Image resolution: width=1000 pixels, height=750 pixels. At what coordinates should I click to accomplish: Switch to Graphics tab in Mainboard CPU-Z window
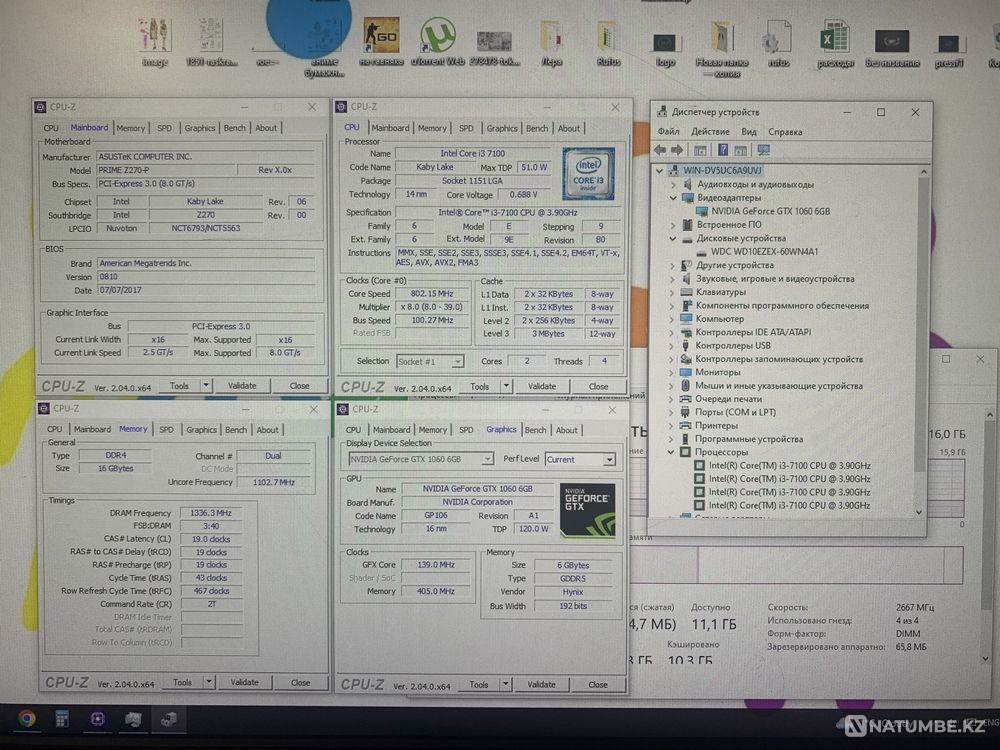coord(200,128)
